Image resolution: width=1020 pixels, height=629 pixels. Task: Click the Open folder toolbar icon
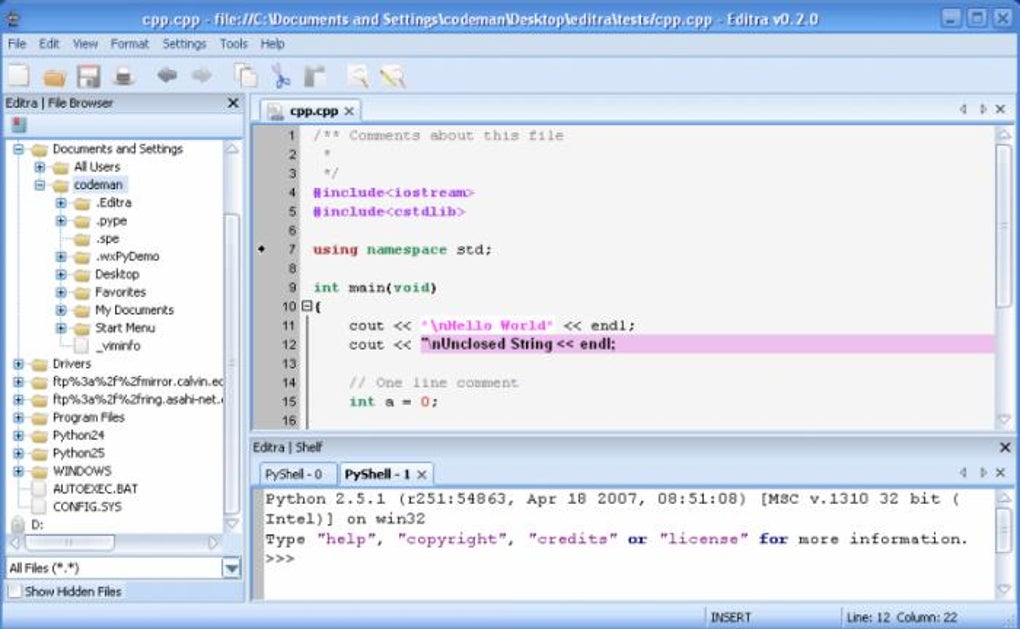54,76
